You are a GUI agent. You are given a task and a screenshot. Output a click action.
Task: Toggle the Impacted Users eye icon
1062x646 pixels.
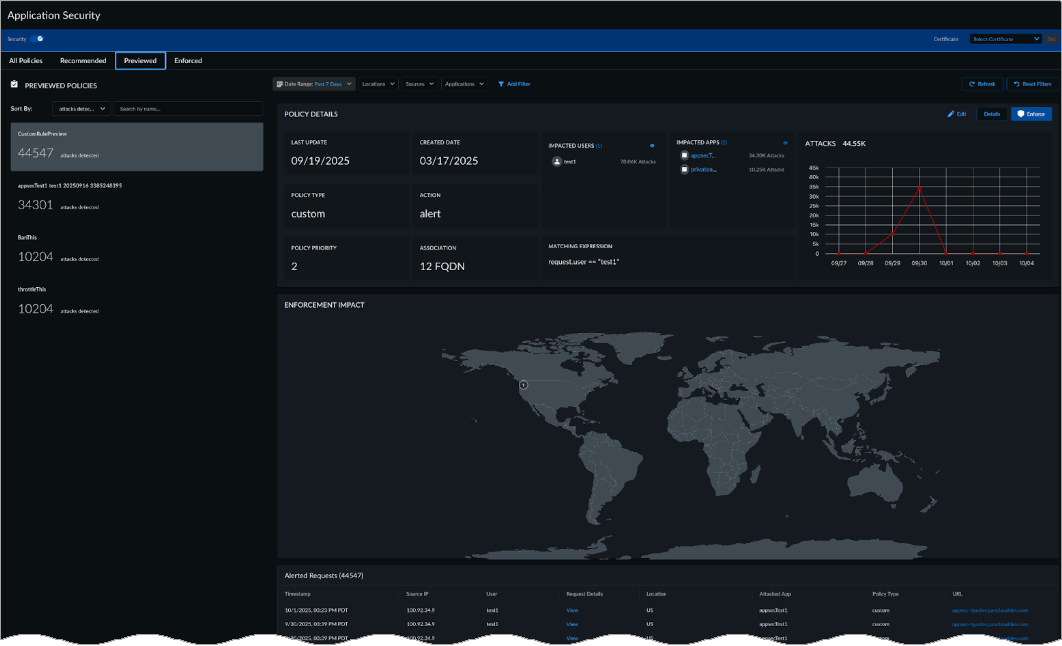[x=652, y=145]
